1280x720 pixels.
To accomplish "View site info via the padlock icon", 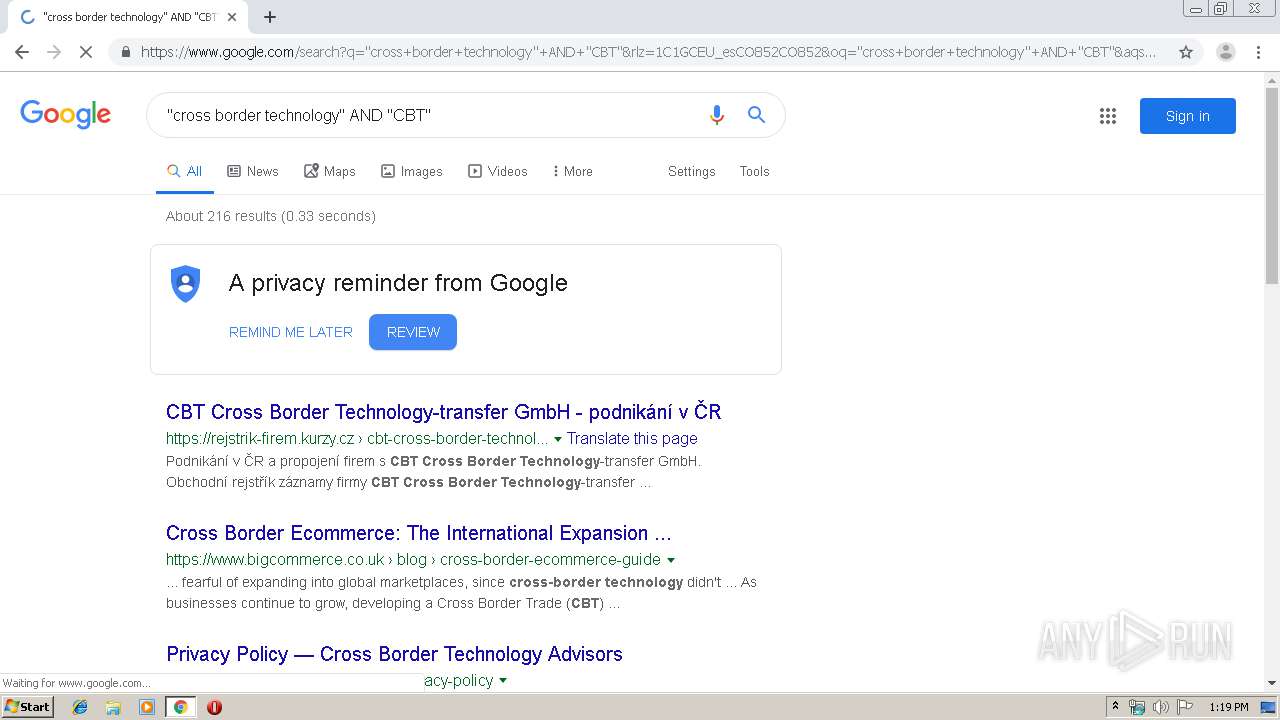I will [125, 52].
